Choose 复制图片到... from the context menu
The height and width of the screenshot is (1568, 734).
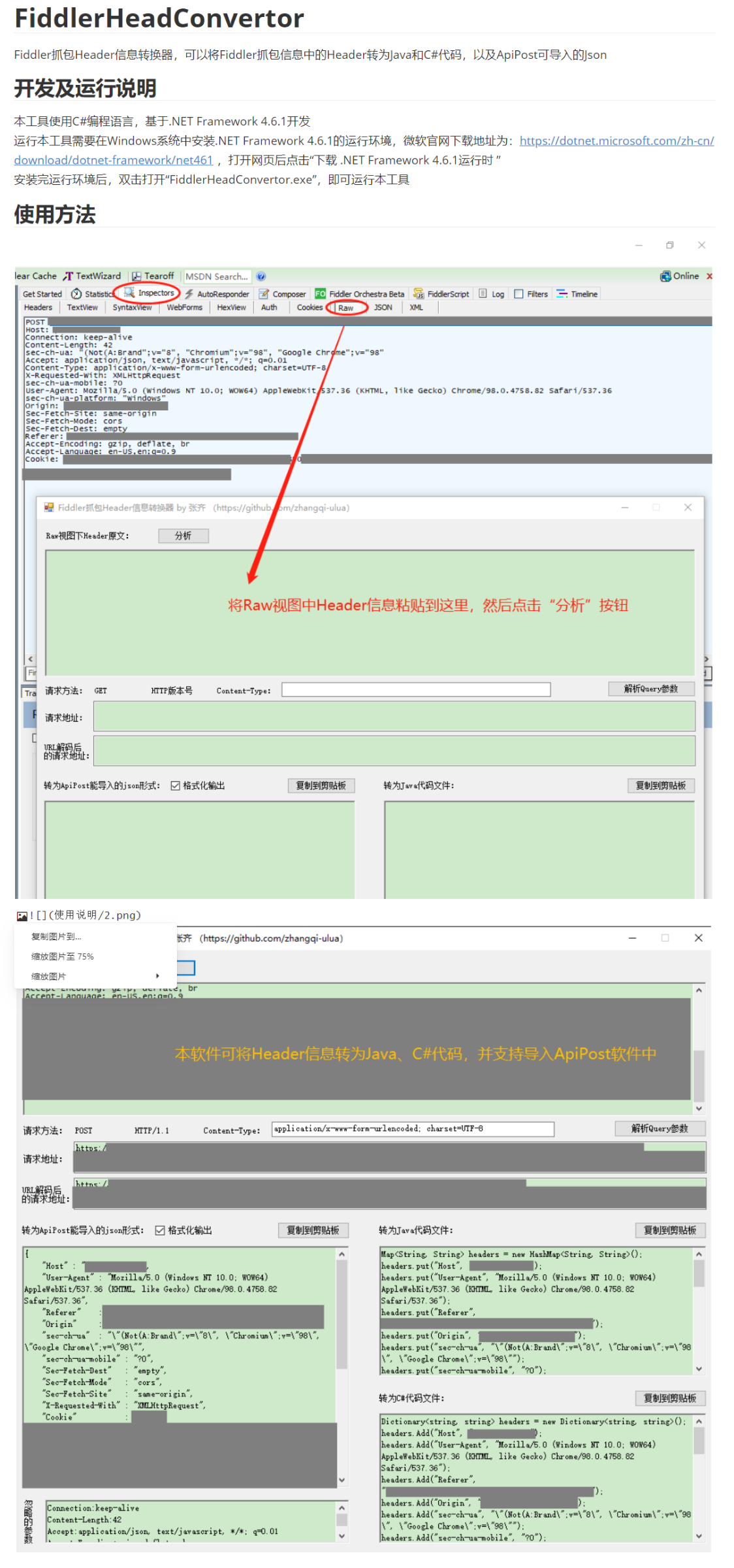tap(56, 936)
